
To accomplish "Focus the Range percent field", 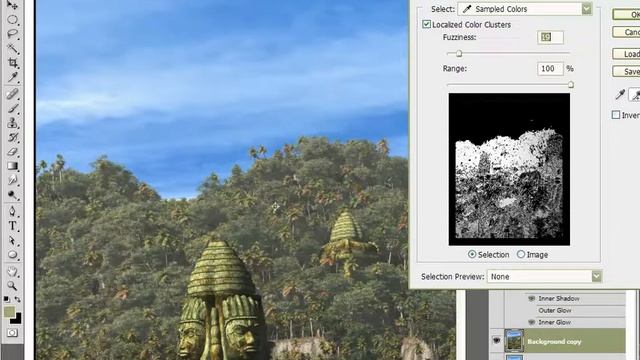I will (x=550, y=69).
